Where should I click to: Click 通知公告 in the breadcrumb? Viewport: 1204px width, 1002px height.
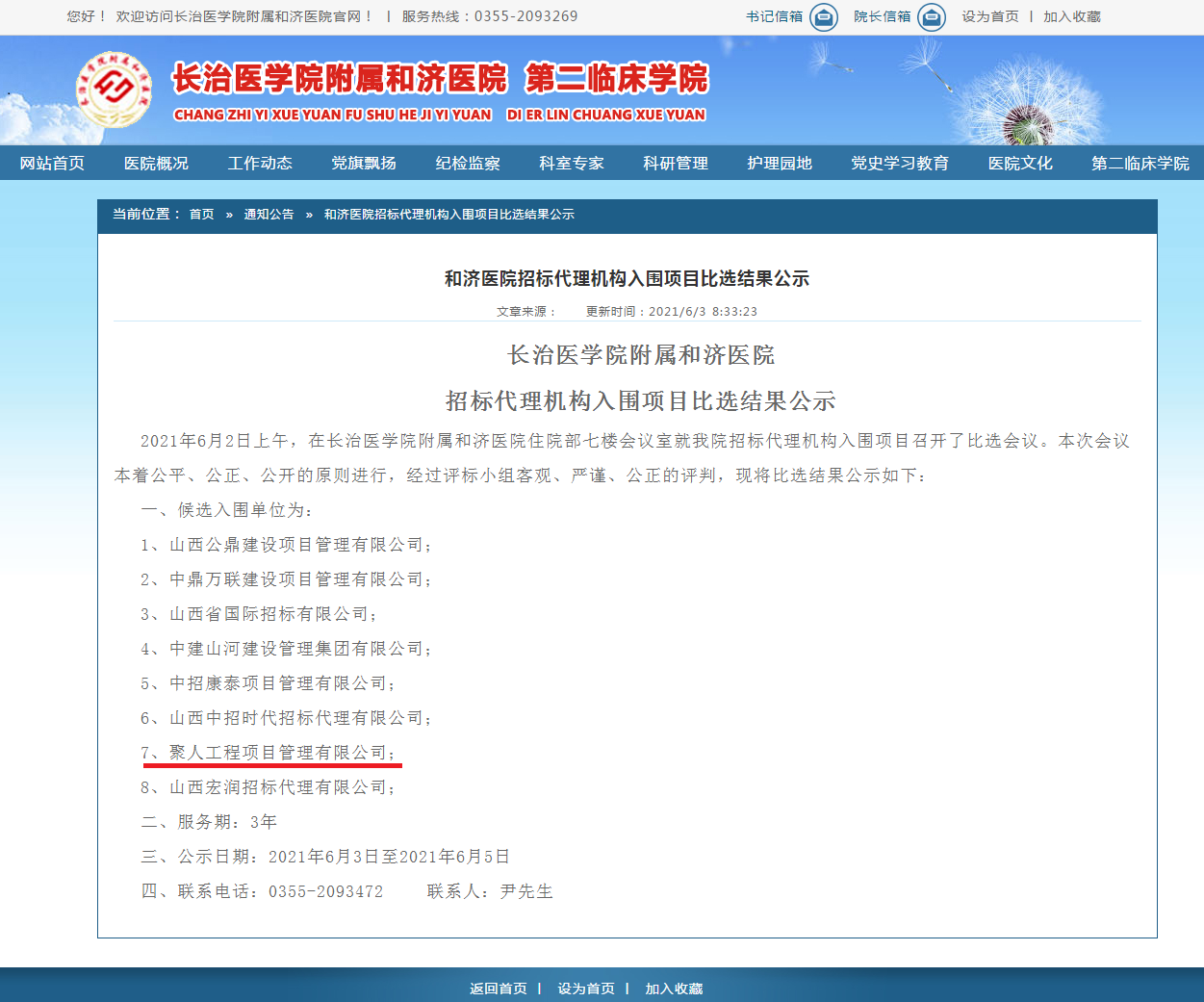coord(269,215)
